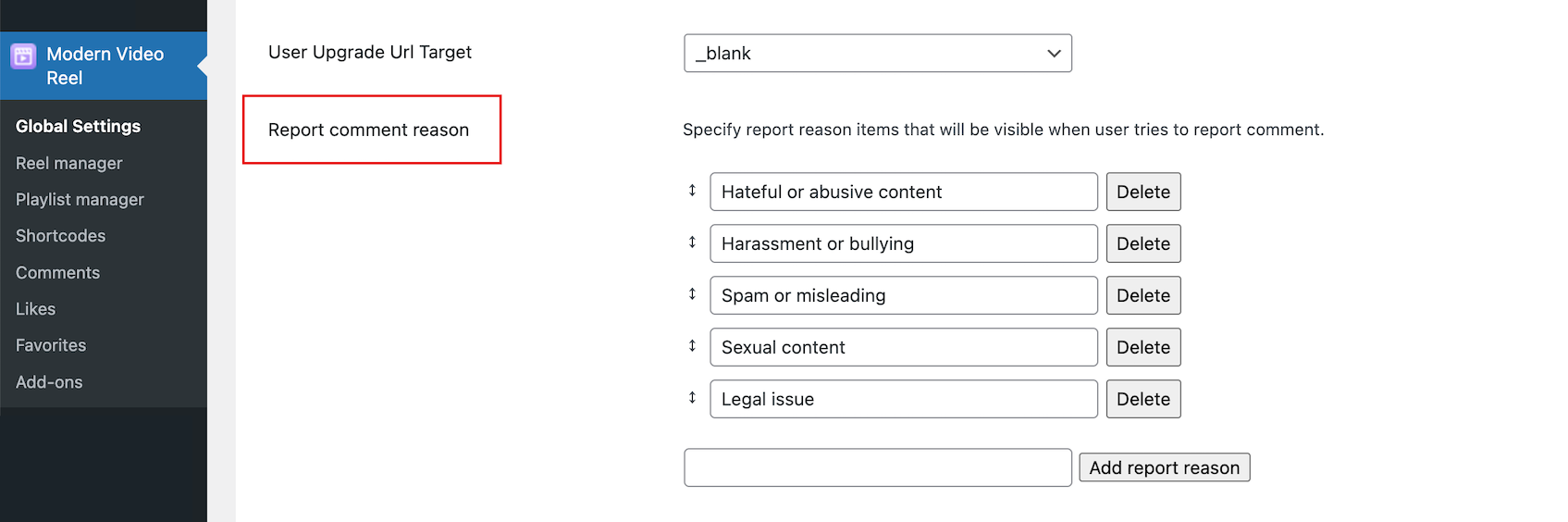1568x522 pixels.
Task: Click the Modern Video Reel plugin icon
Action: coord(23,56)
